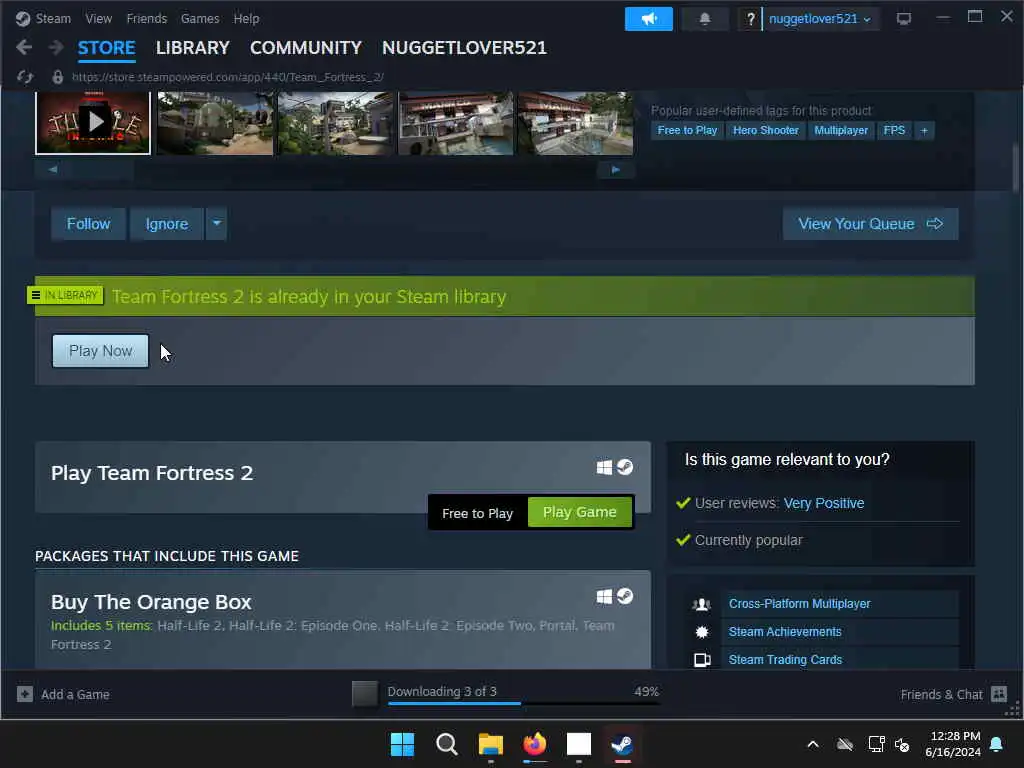Click the IN LIBRARY badge

pos(65,295)
